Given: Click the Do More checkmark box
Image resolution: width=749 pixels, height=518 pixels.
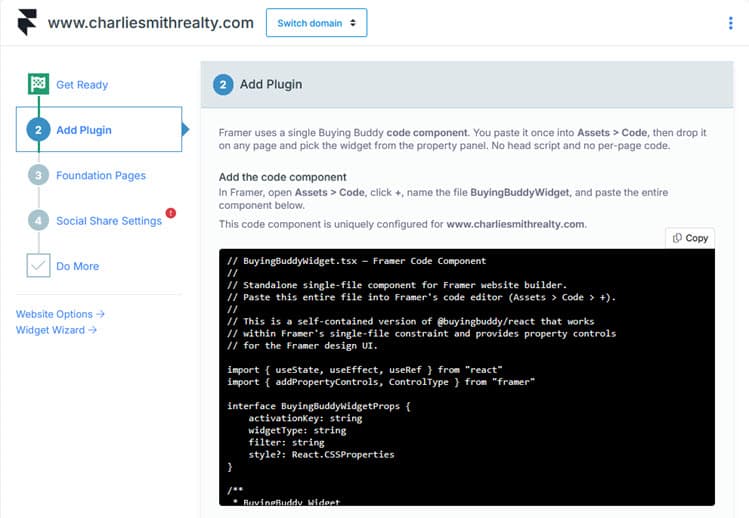Looking at the screenshot, I should coord(38,266).
